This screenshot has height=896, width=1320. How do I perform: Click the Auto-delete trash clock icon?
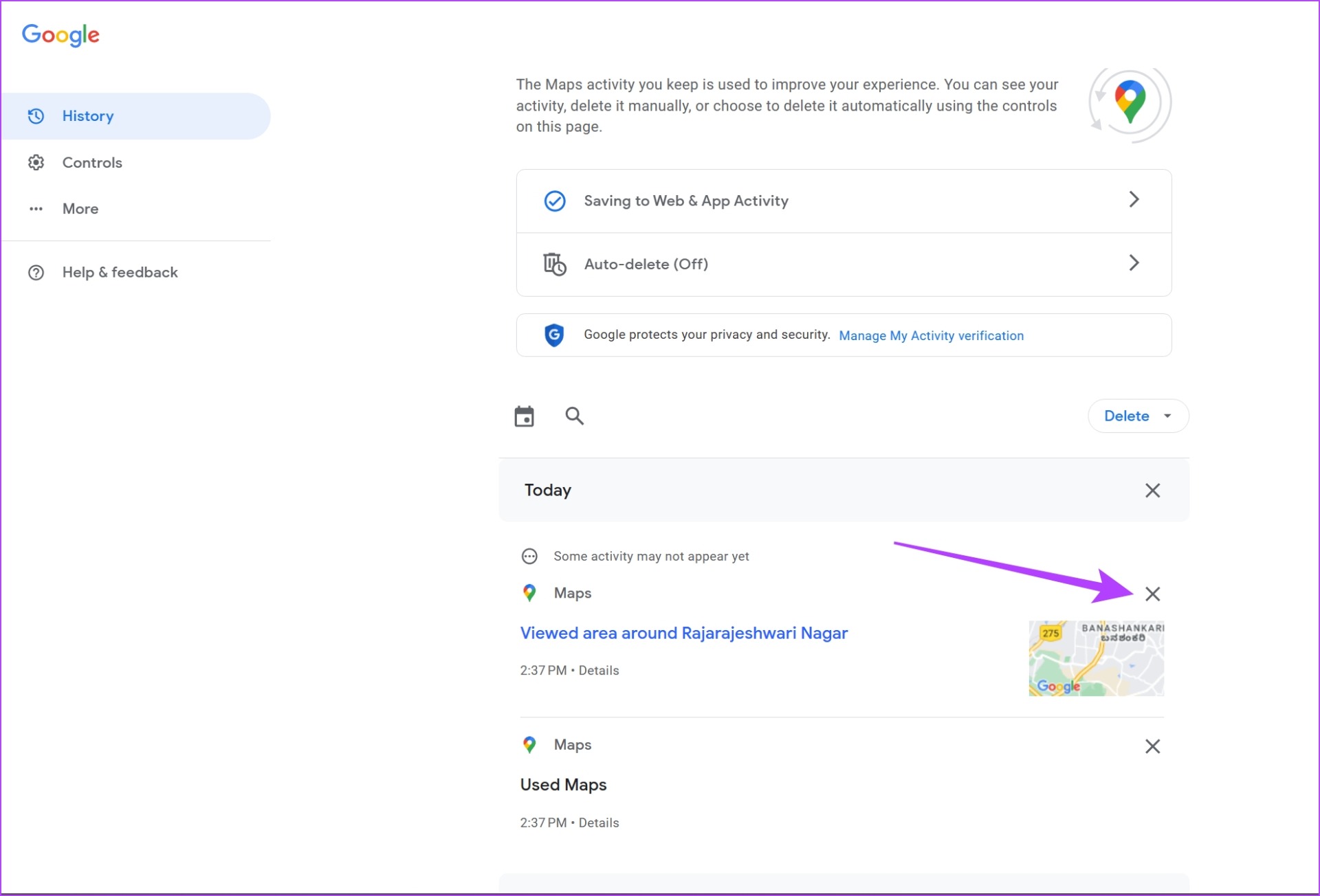554,265
